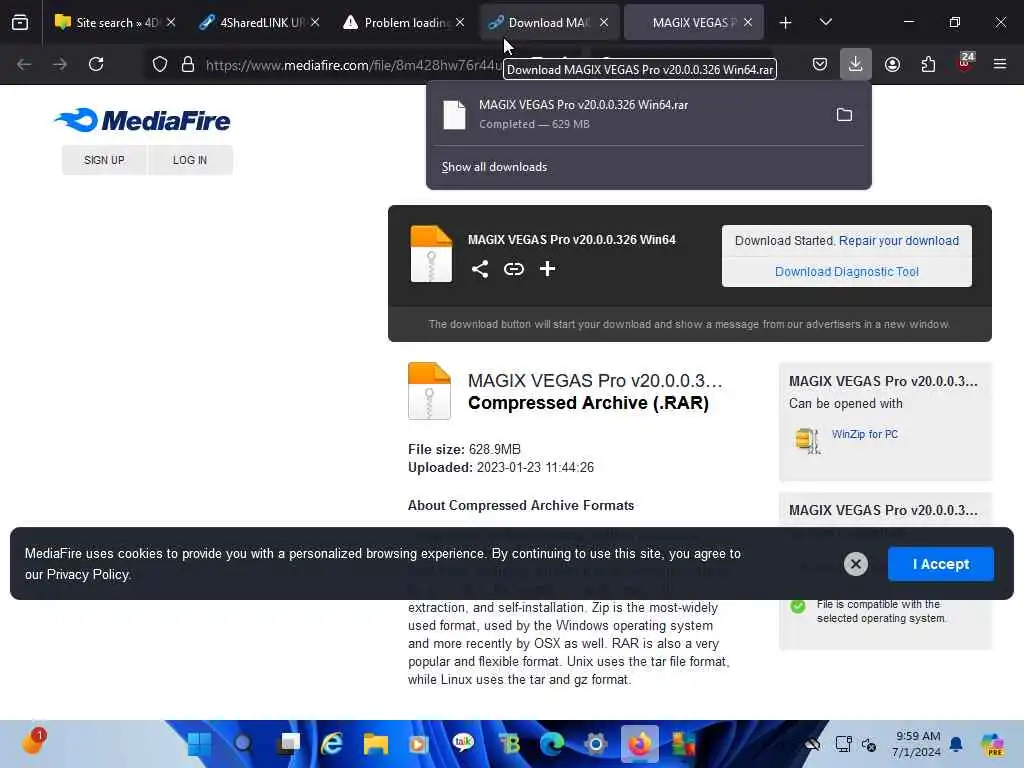Viewport: 1024px width, 768px height.
Task: Click the WinZip icon
Action: pos(807,440)
